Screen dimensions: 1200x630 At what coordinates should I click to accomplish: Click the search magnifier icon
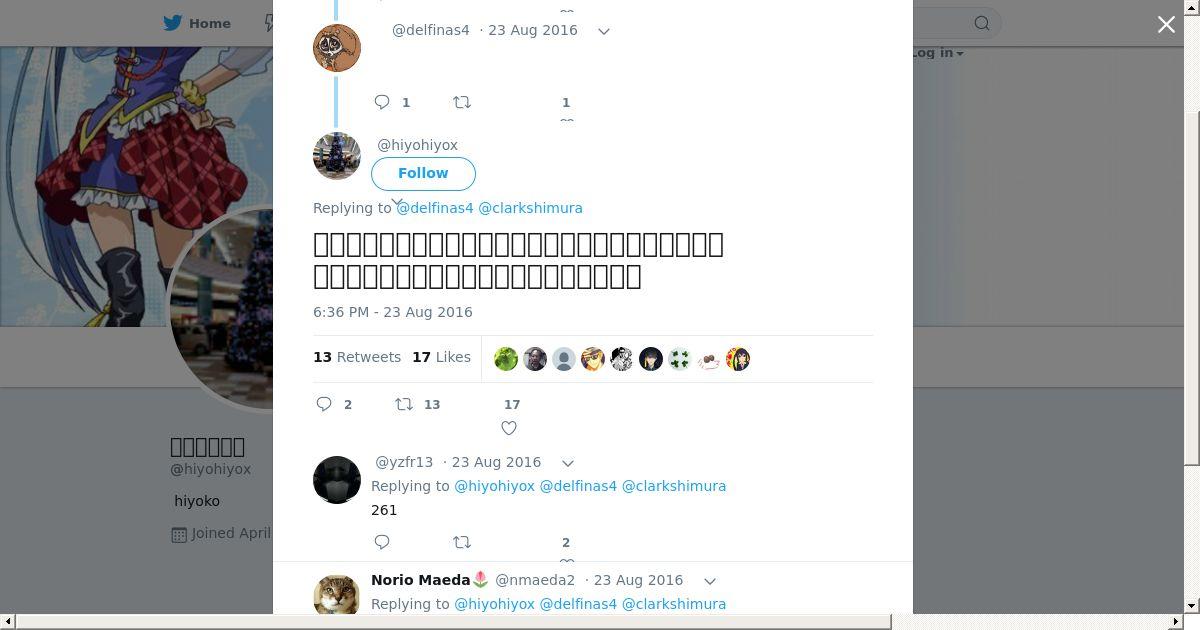coord(982,23)
